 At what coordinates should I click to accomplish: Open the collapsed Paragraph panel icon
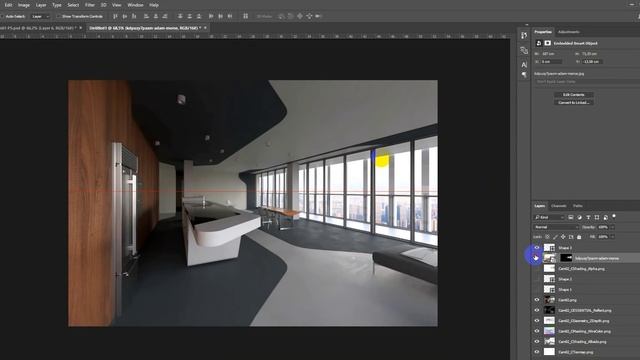pos(524,75)
